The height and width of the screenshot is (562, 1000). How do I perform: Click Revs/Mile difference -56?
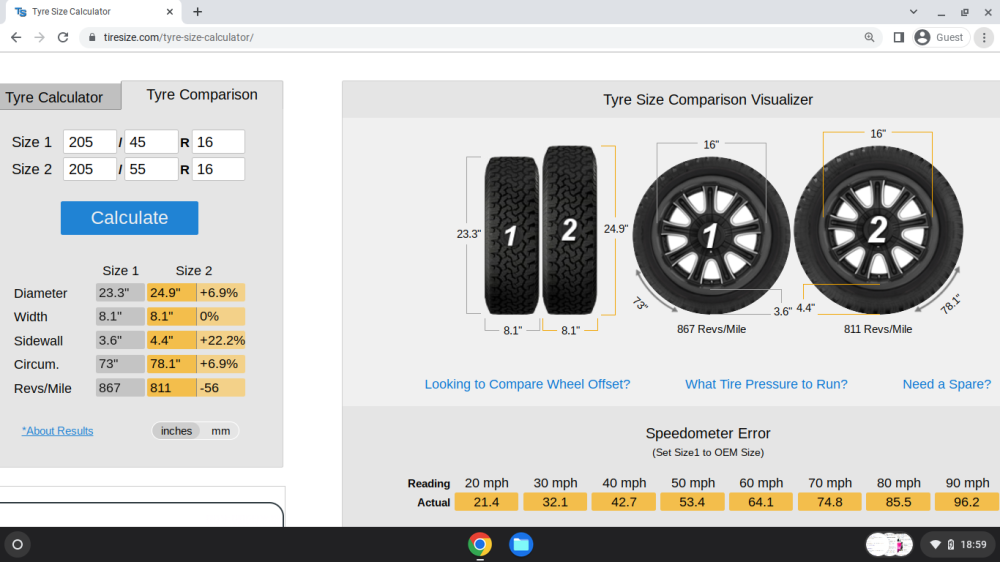point(221,388)
